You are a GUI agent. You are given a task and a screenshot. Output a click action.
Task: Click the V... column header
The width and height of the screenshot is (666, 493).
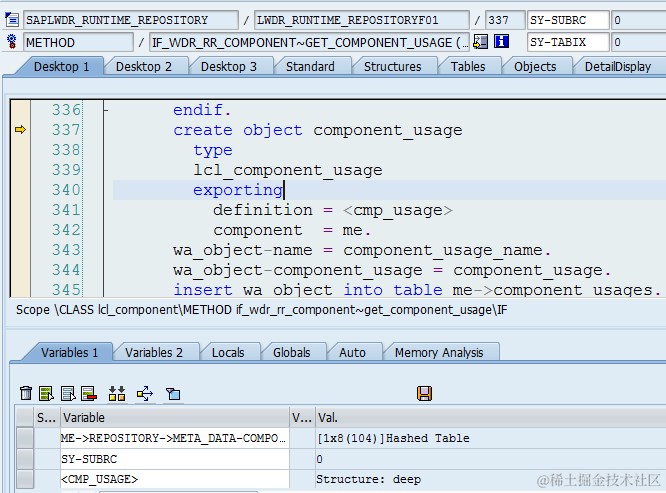click(x=302, y=417)
